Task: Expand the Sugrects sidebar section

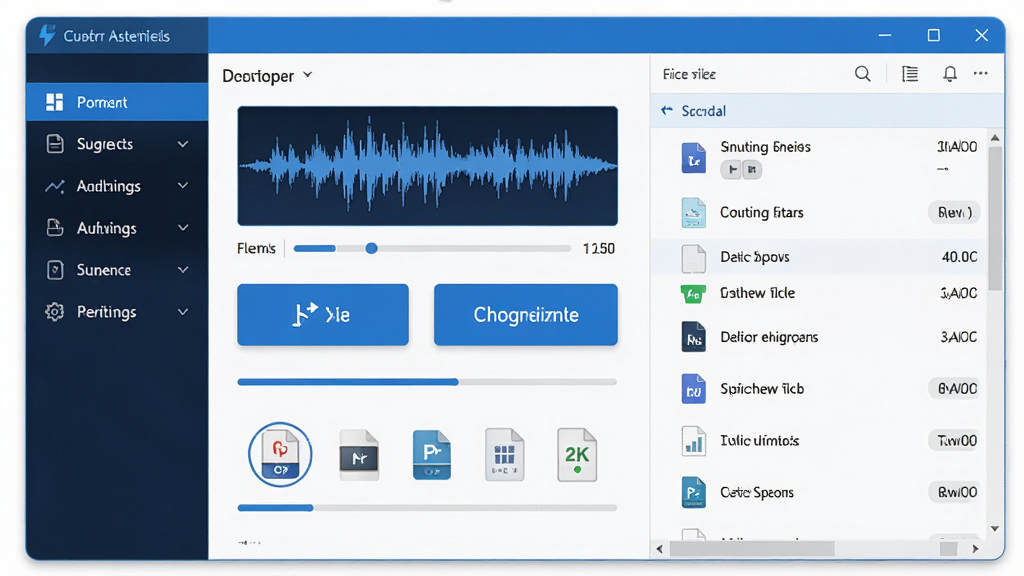Action: [183, 144]
